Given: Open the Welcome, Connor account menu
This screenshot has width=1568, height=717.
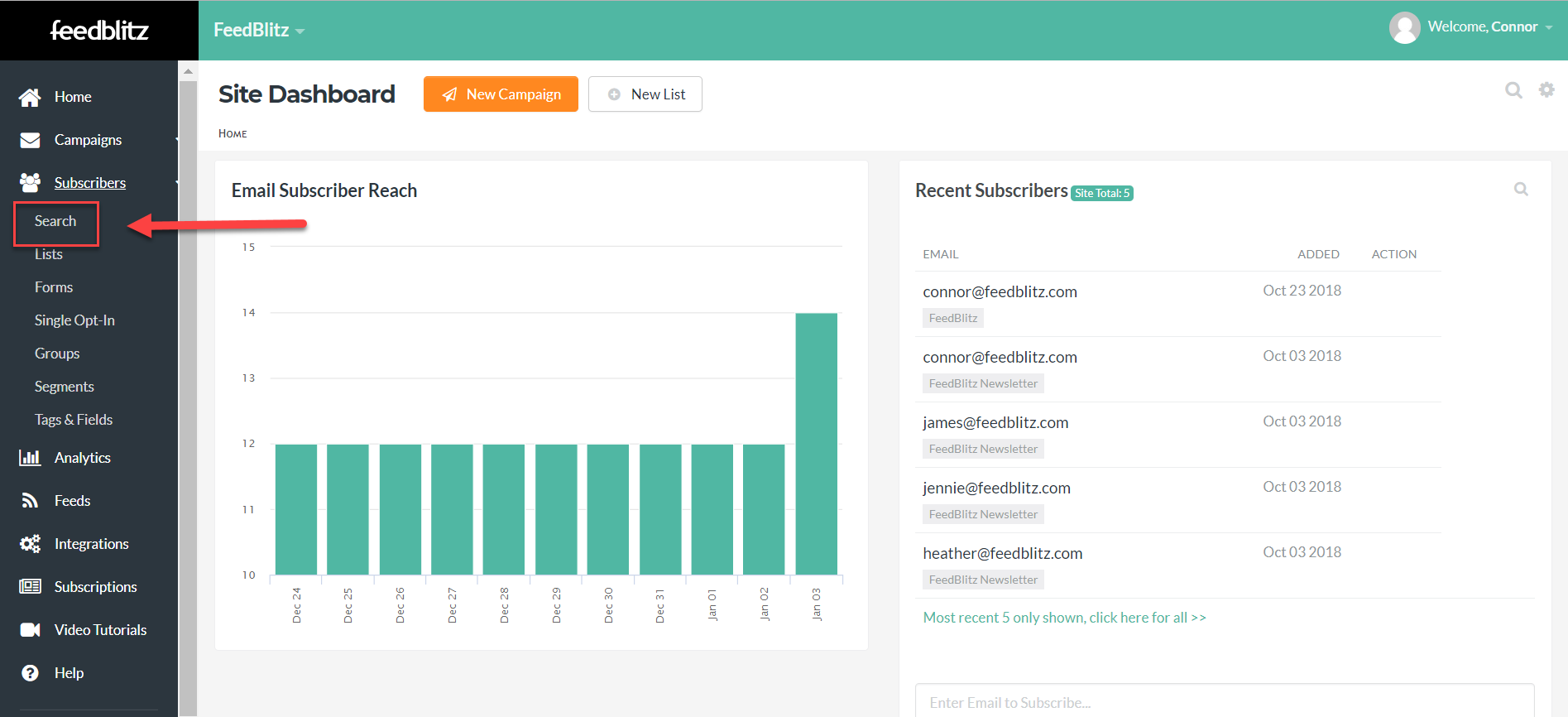Looking at the screenshot, I should point(1489,26).
